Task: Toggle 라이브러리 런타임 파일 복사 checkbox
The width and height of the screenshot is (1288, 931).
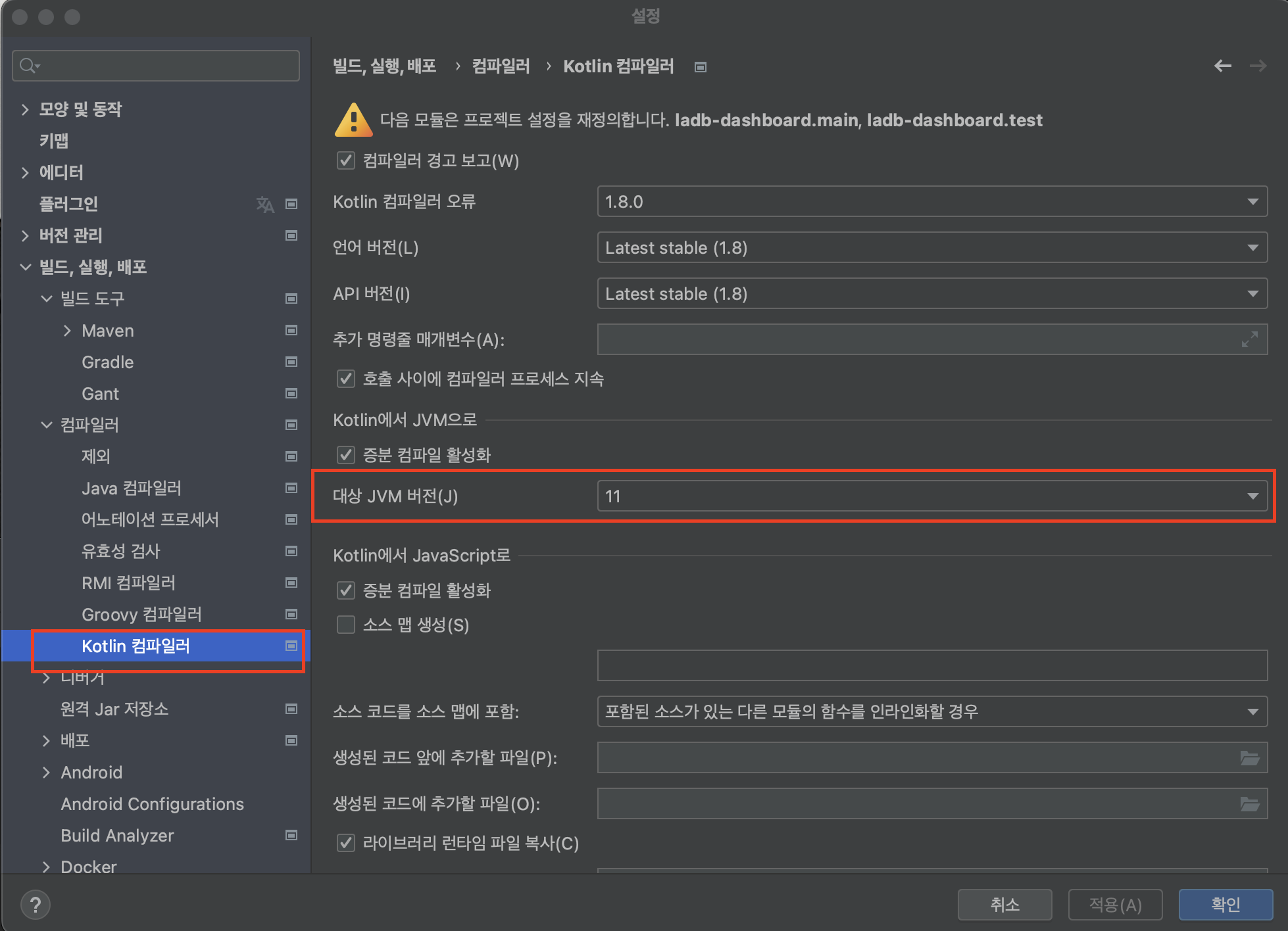Action: tap(346, 843)
